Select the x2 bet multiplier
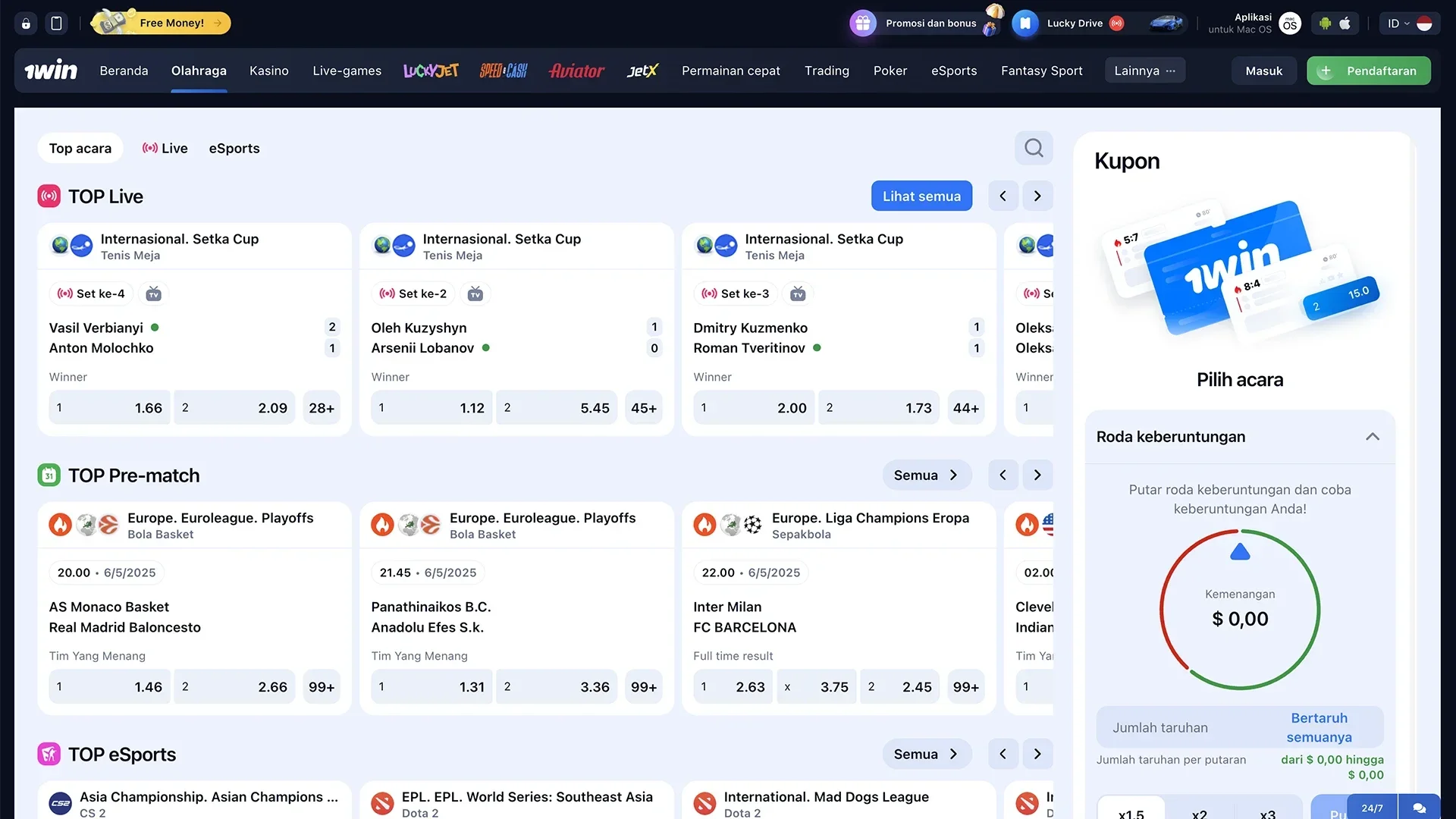The image size is (1456, 819). [1199, 811]
